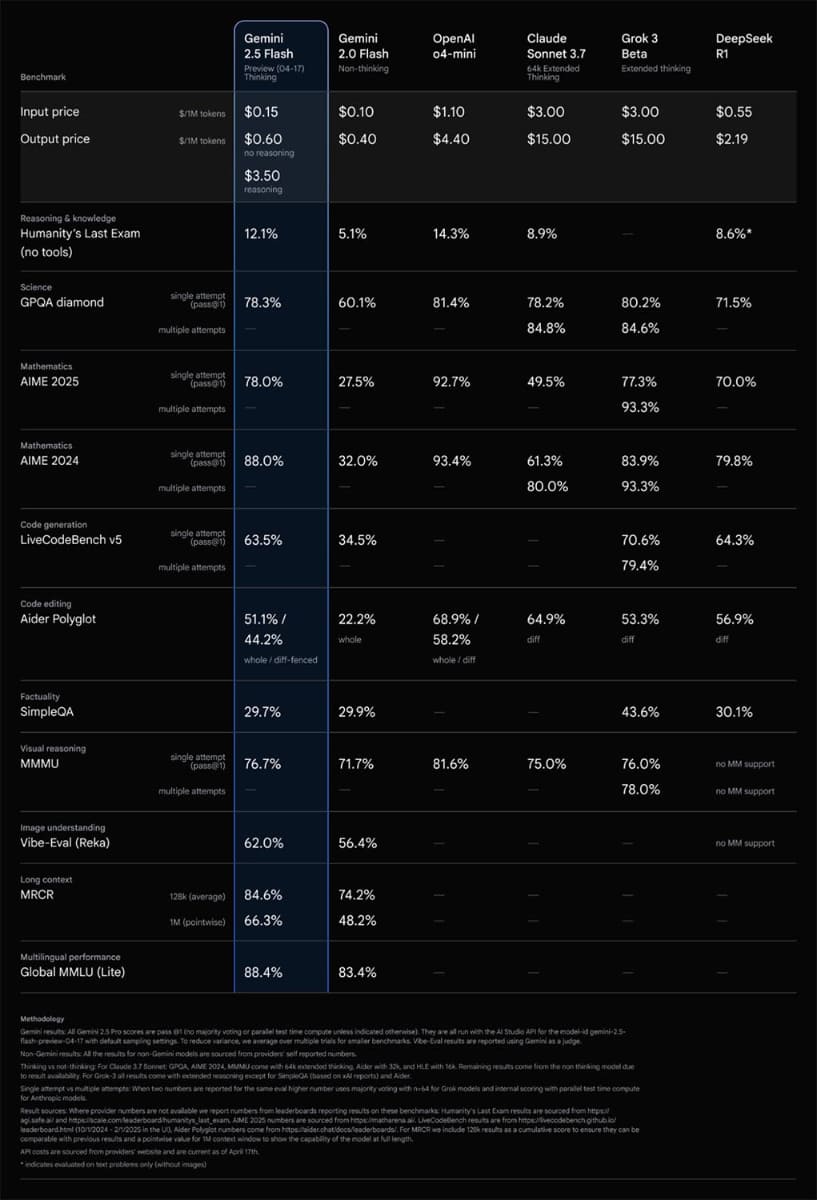Image resolution: width=817 pixels, height=1200 pixels.
Task: Click Grok 3 Beta's 43.6% SimpleQA score
Action: pos(640,710)
